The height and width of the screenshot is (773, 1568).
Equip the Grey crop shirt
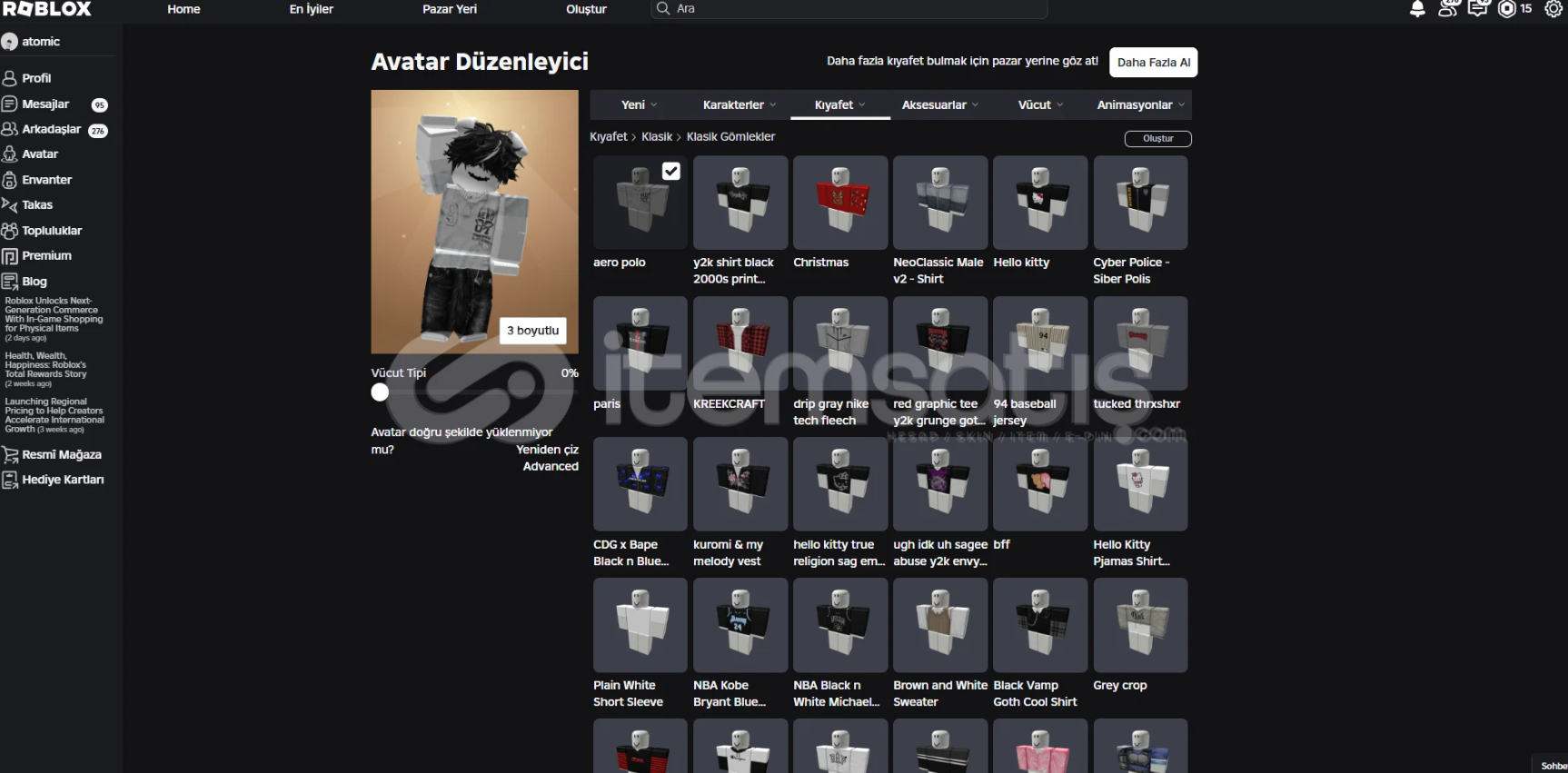[x=1140, y=625]
